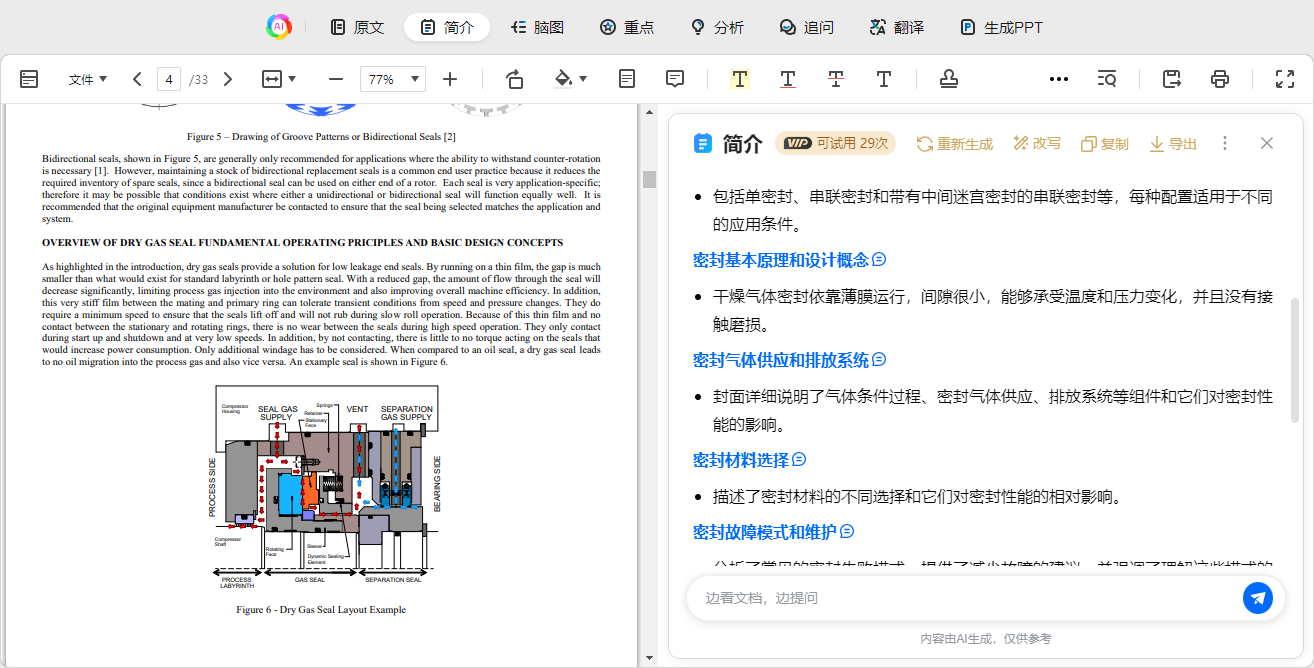Open the more options ellipsis toolbar
The width and height of the screenshot is (1314, 668).
tap(1059, 79)
